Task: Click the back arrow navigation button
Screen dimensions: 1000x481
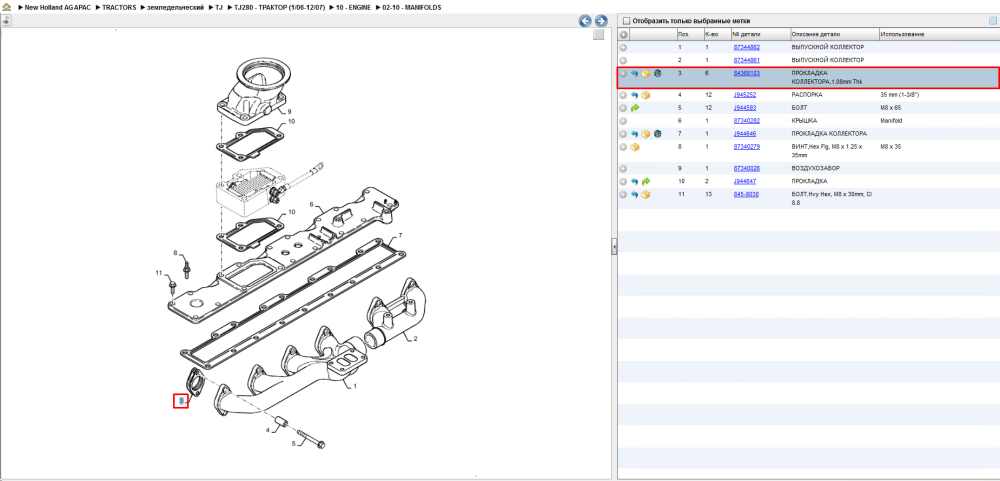Action: (585, 21)
